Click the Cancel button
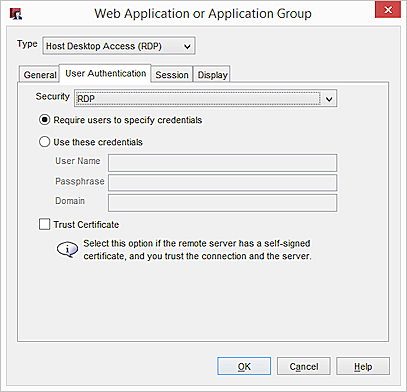 click(x=304, y=366)
